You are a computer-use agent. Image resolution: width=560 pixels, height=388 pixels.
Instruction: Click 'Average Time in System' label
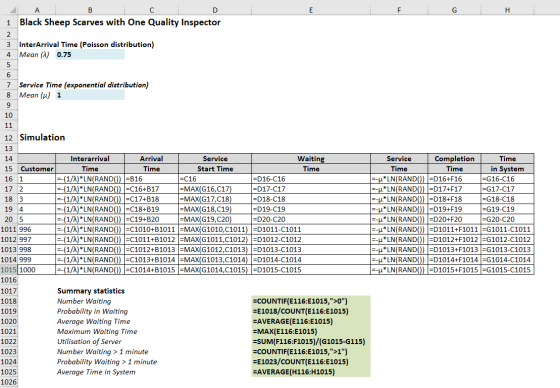[x=96, y=372]
